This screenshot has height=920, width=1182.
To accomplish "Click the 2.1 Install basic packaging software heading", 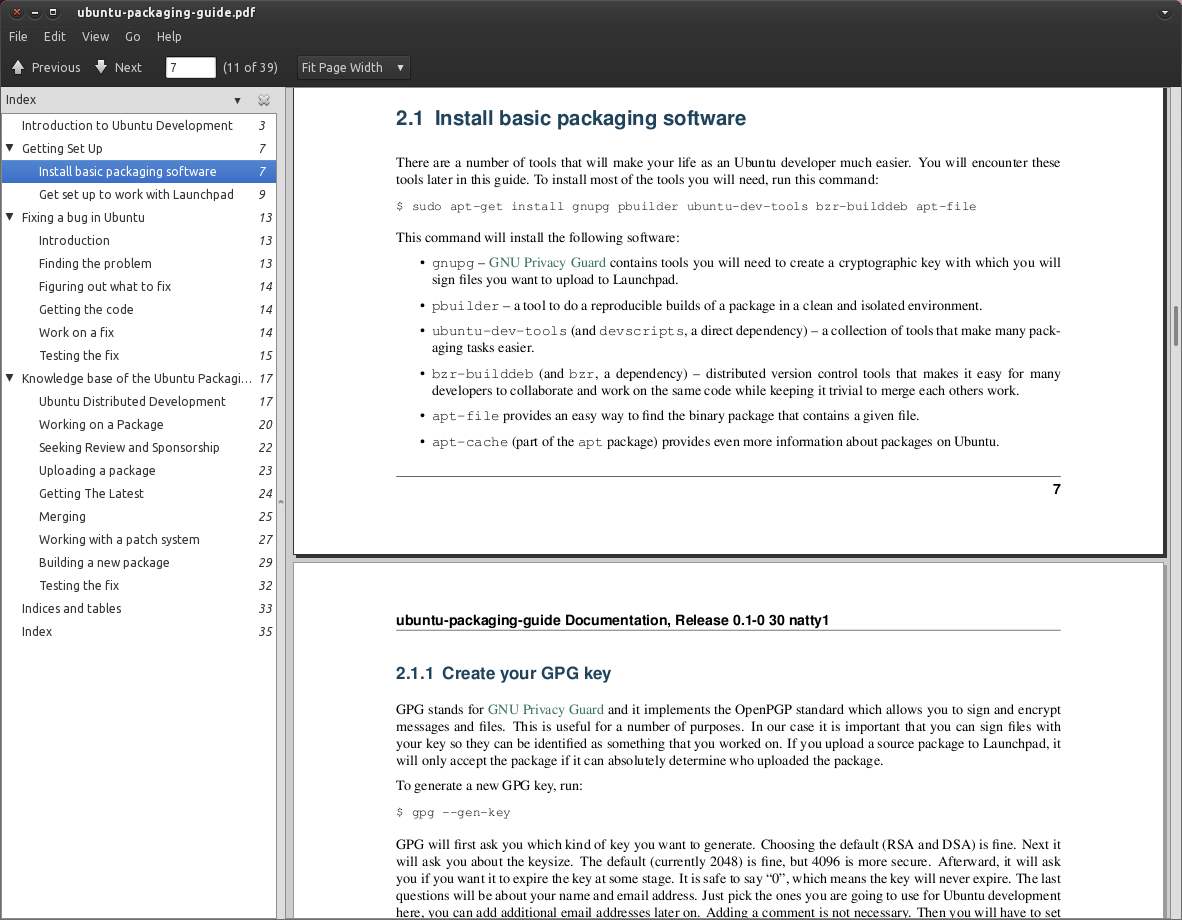I will (571, 118).
